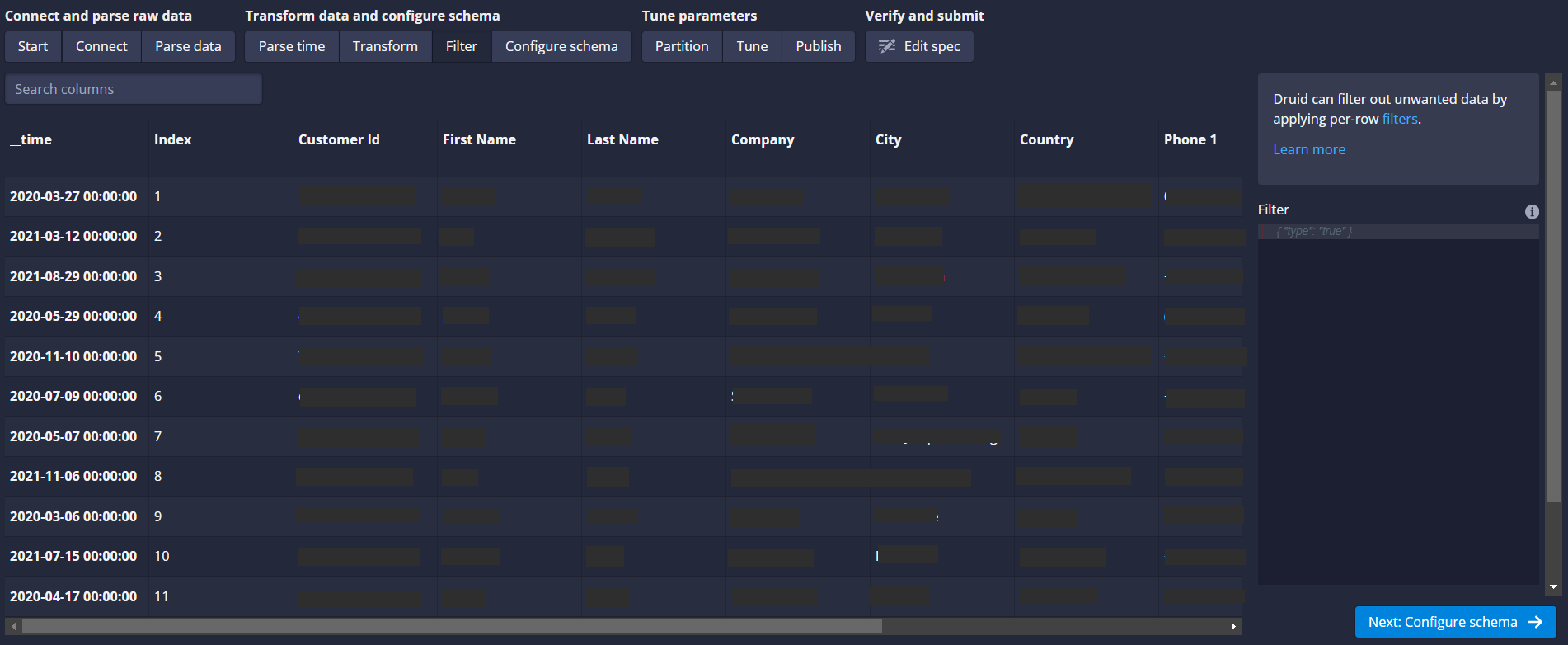The image size is (1568, 645).
Task: Click right arrow of horizontal scrollbar
Action: point(1233,627)
